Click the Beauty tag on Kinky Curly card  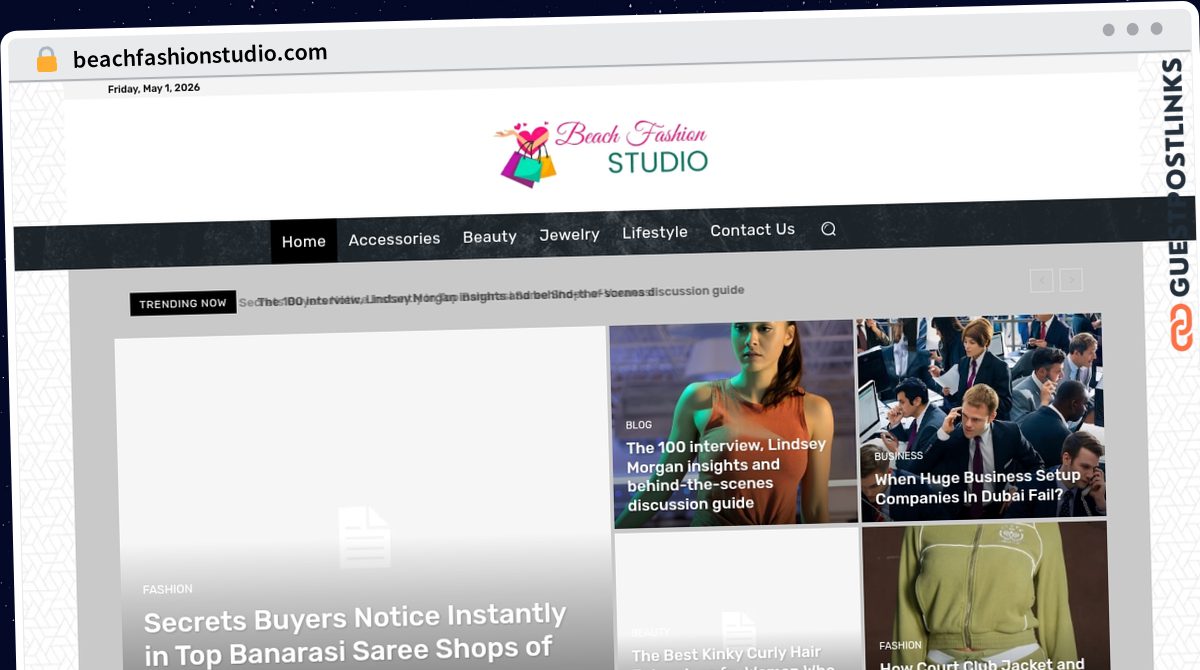pos(650,633)
